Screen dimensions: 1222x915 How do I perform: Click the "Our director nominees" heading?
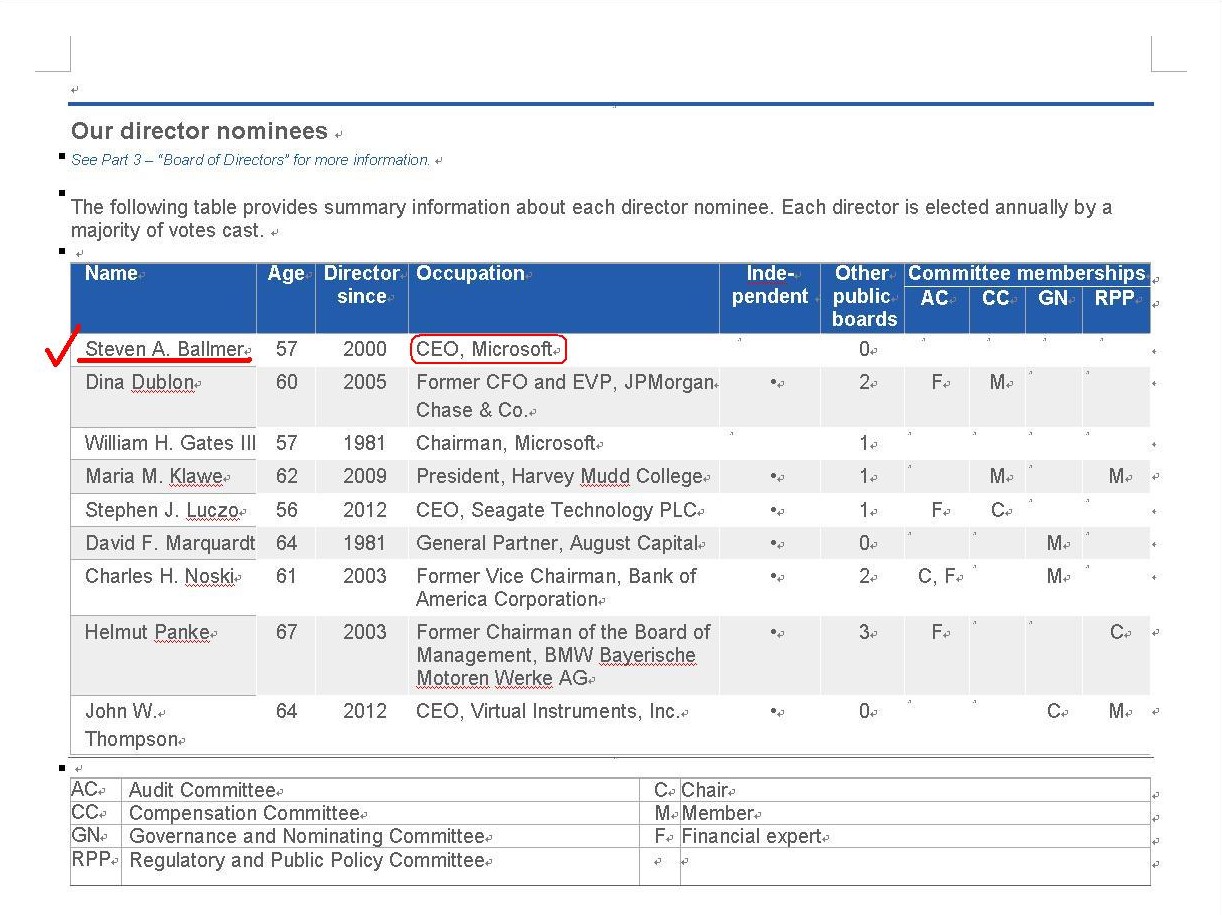tap(199, 131)
